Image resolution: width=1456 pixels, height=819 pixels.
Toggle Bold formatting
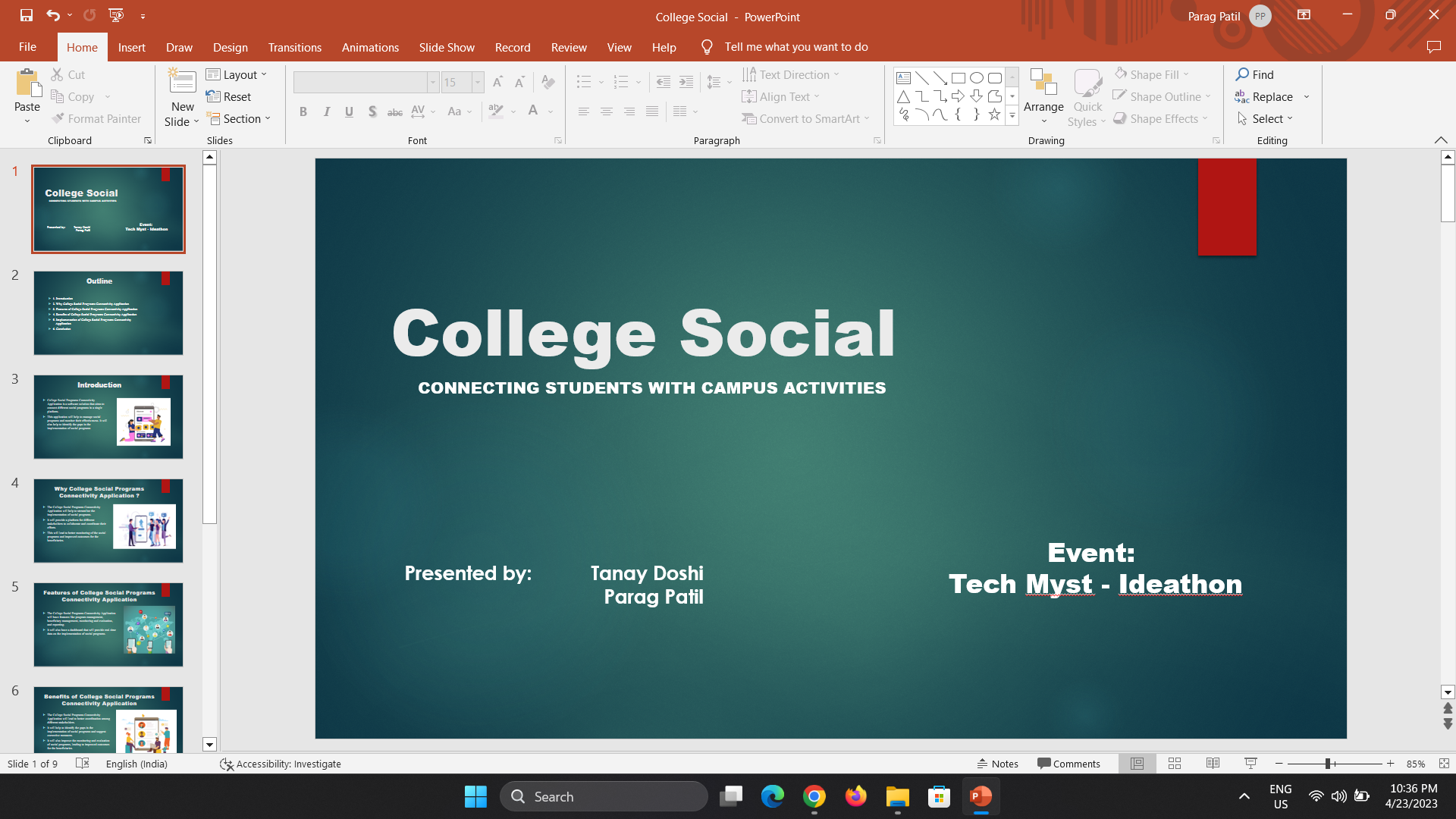point(303,111)
